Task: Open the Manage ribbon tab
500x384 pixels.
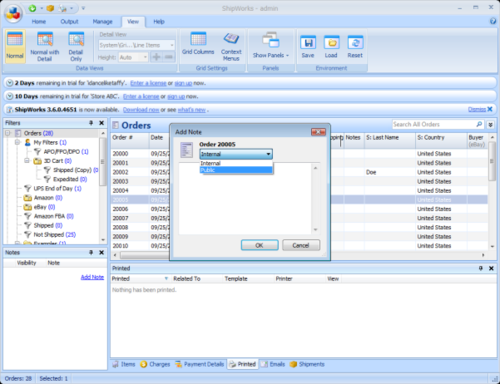Action: [x=102, y=22]
